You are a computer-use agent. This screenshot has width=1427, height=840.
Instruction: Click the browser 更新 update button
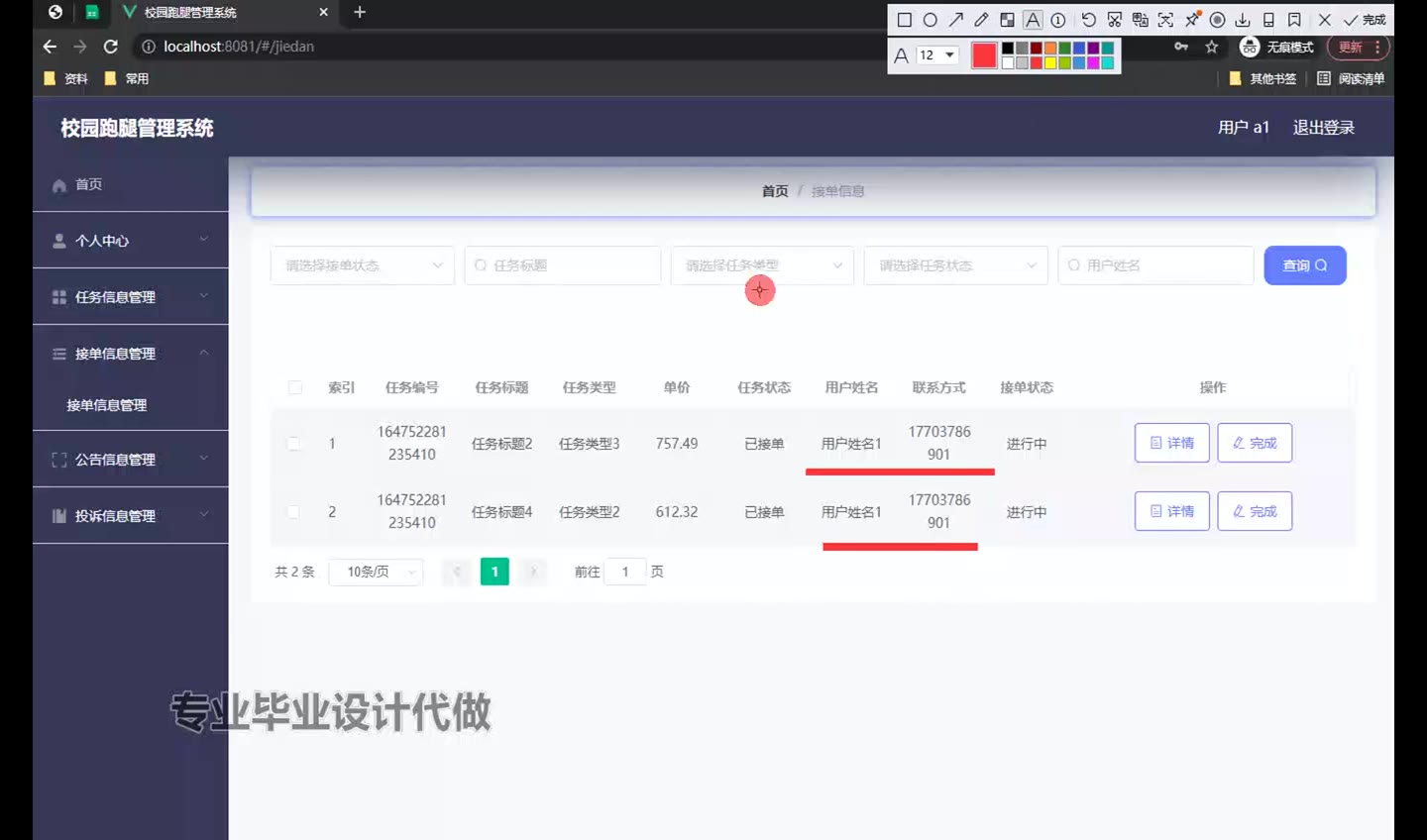coord(1359,47)
